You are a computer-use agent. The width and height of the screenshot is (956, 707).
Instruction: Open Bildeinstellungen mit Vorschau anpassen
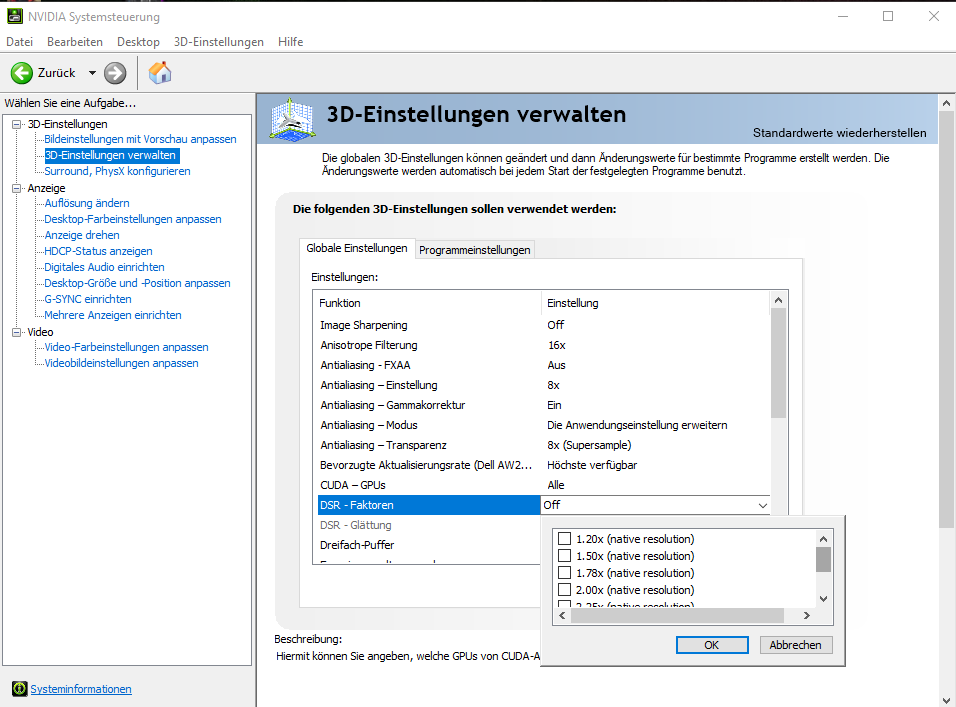[x=140, y=139]
